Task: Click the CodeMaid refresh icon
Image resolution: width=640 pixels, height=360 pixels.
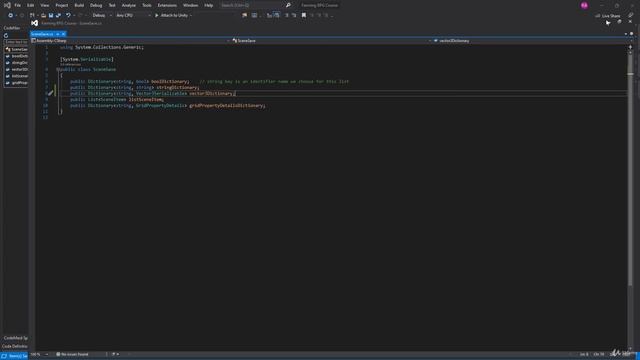Action: point(6,36)
